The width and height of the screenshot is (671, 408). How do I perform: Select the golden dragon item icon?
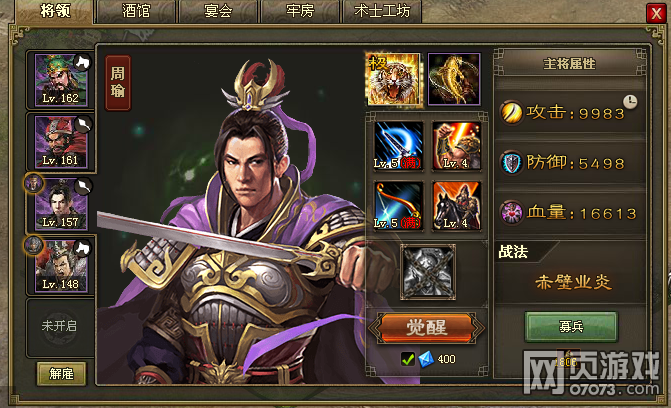click(x=454, y=79)
